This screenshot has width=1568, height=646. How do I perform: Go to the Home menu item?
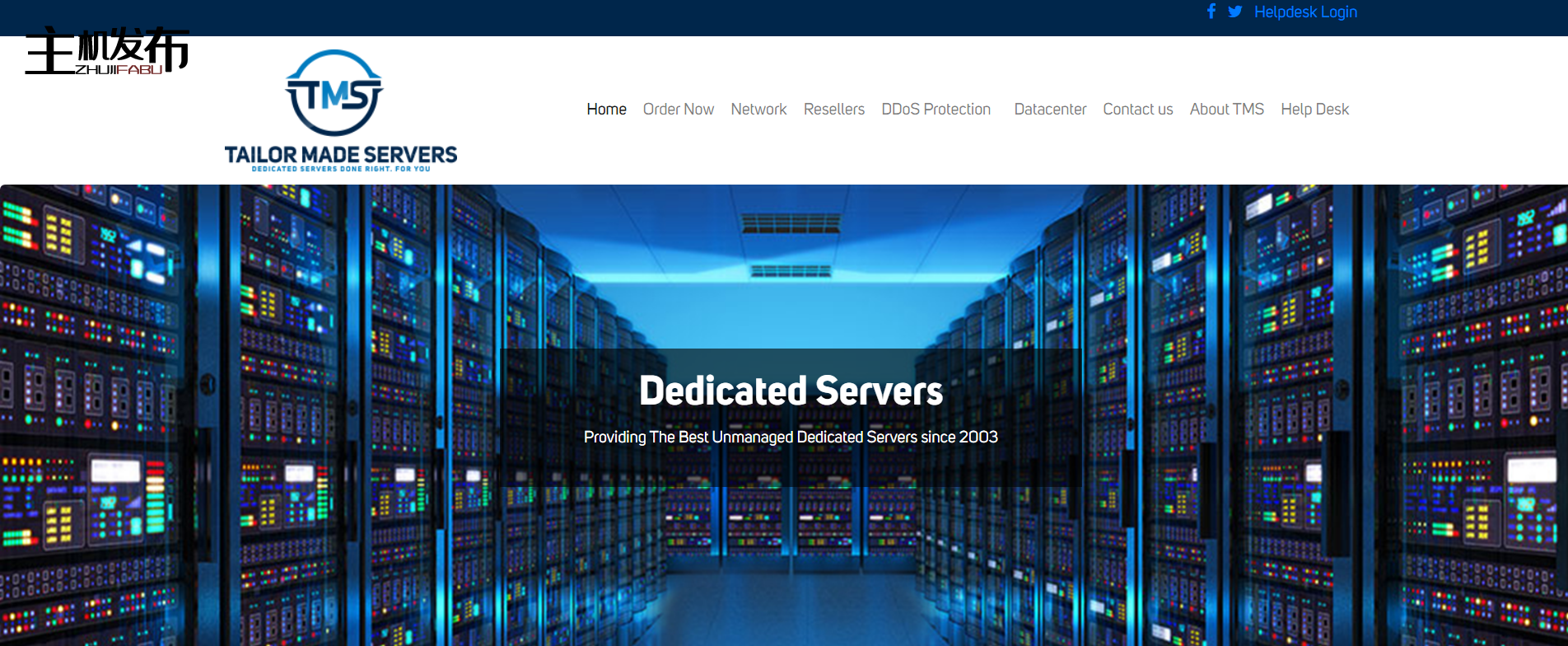coord(606,109)
